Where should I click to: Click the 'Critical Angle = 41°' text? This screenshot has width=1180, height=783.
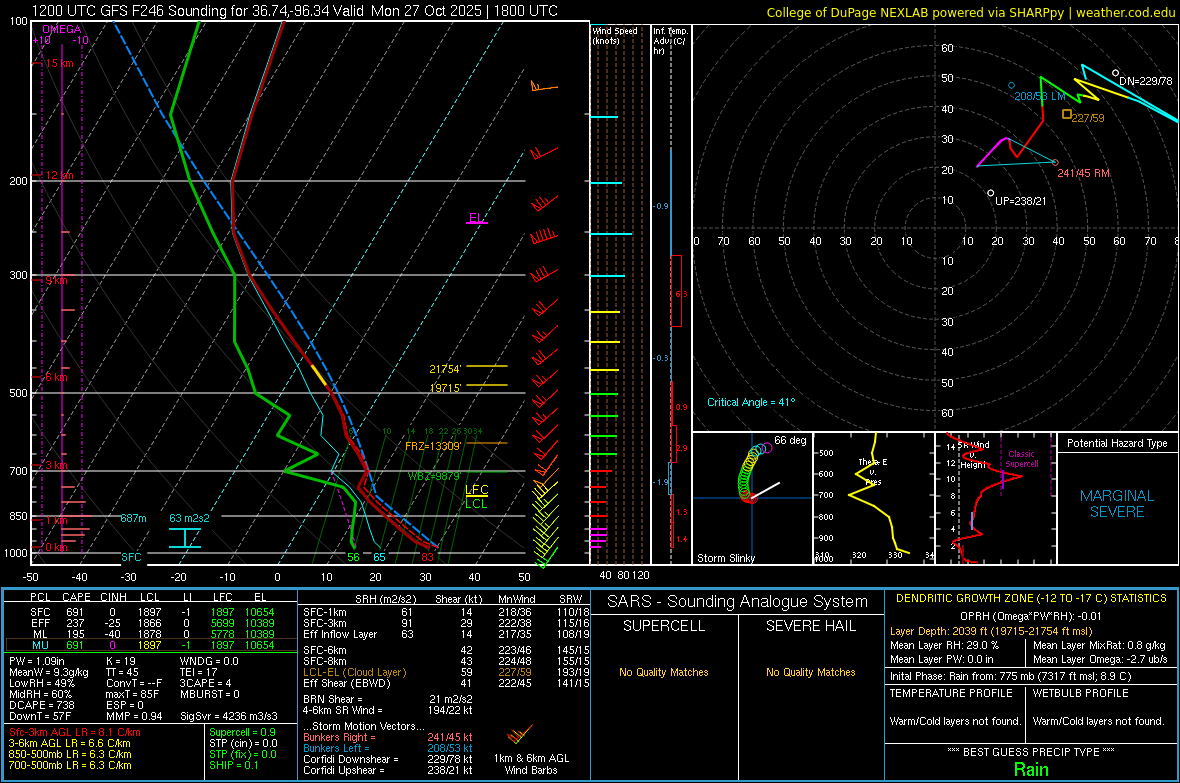[x=750, y=402]
